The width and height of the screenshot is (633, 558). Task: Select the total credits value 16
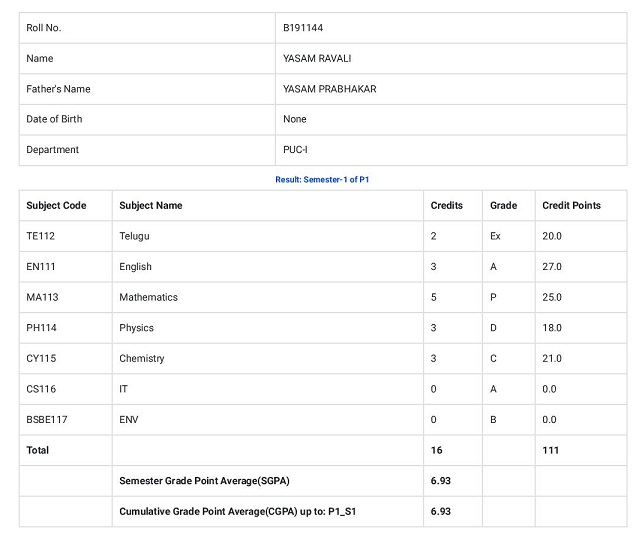436,450
